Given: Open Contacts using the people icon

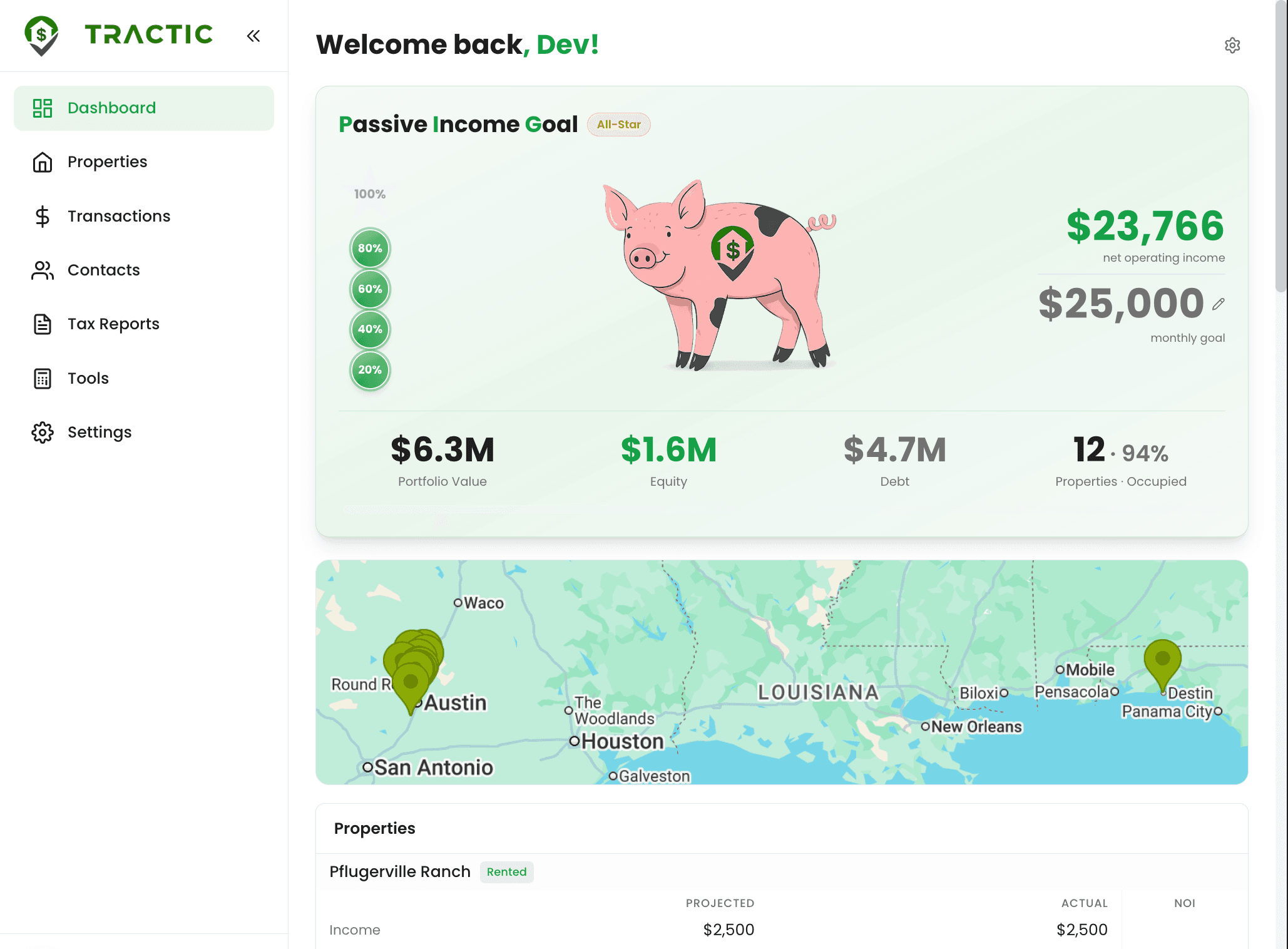Looking at the screenshot, I should (42, 270).
